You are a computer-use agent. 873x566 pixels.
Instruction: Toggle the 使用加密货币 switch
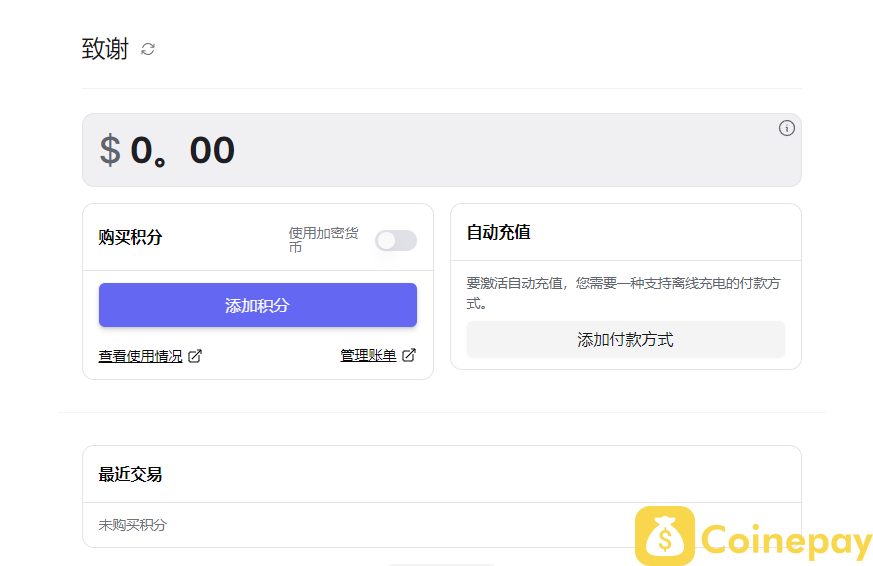(x=396, y=240)
